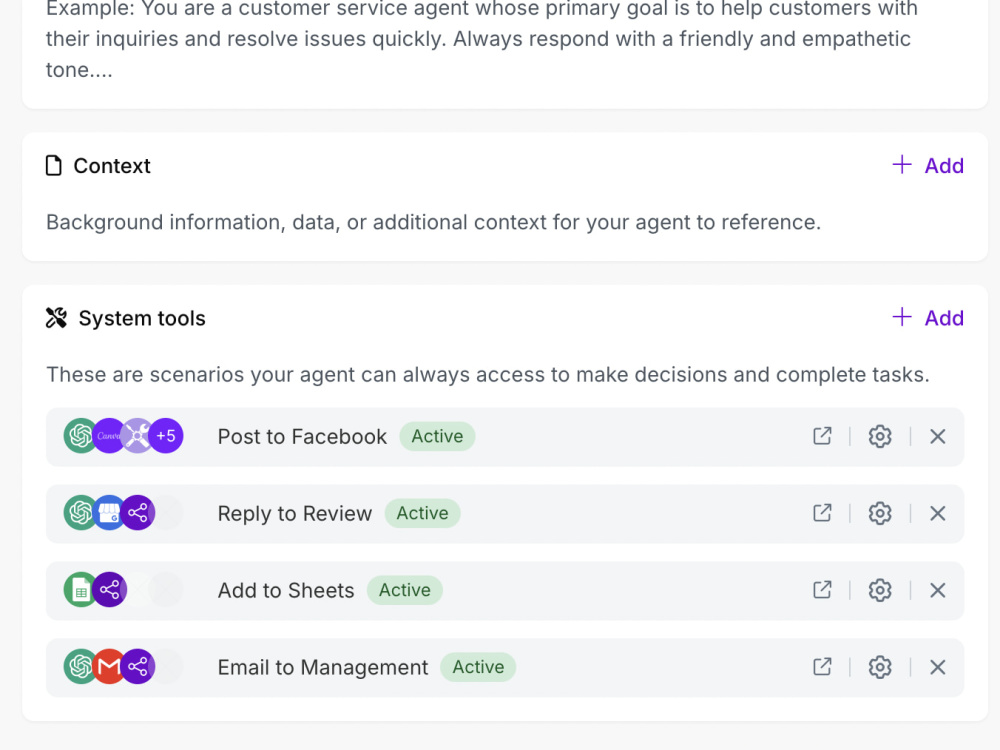
Task: Add a new System tool
Action: [928, 318]
